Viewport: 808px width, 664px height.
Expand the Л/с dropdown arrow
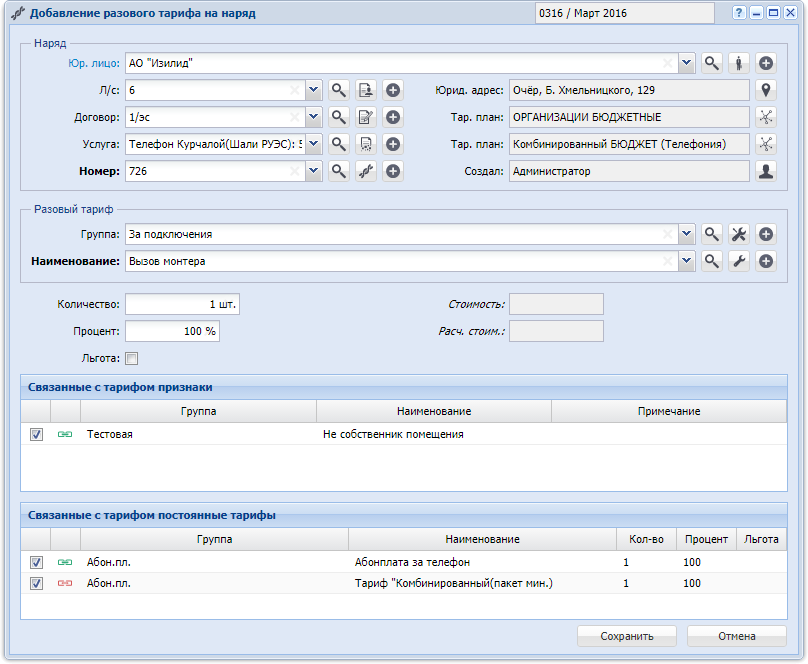(x=313, y=90)
